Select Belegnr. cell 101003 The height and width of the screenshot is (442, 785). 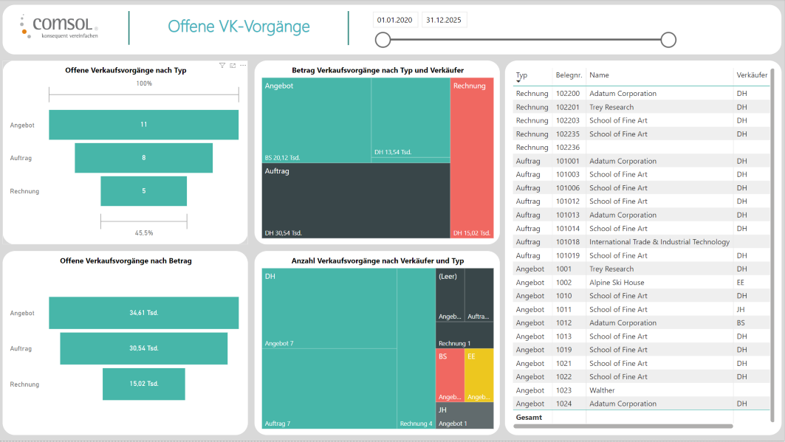[x=568, y=175]
